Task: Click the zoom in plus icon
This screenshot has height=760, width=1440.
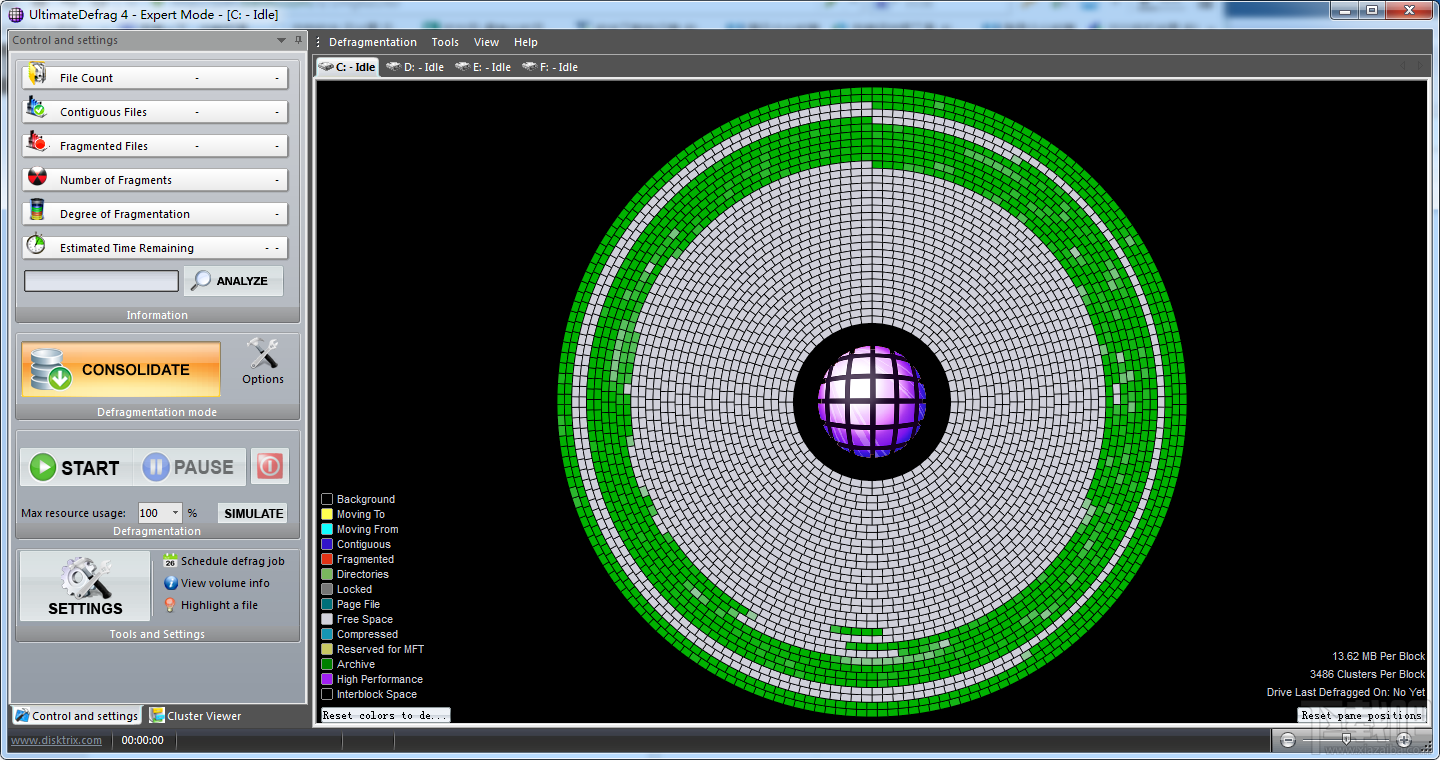Action: coord(1404,740)
